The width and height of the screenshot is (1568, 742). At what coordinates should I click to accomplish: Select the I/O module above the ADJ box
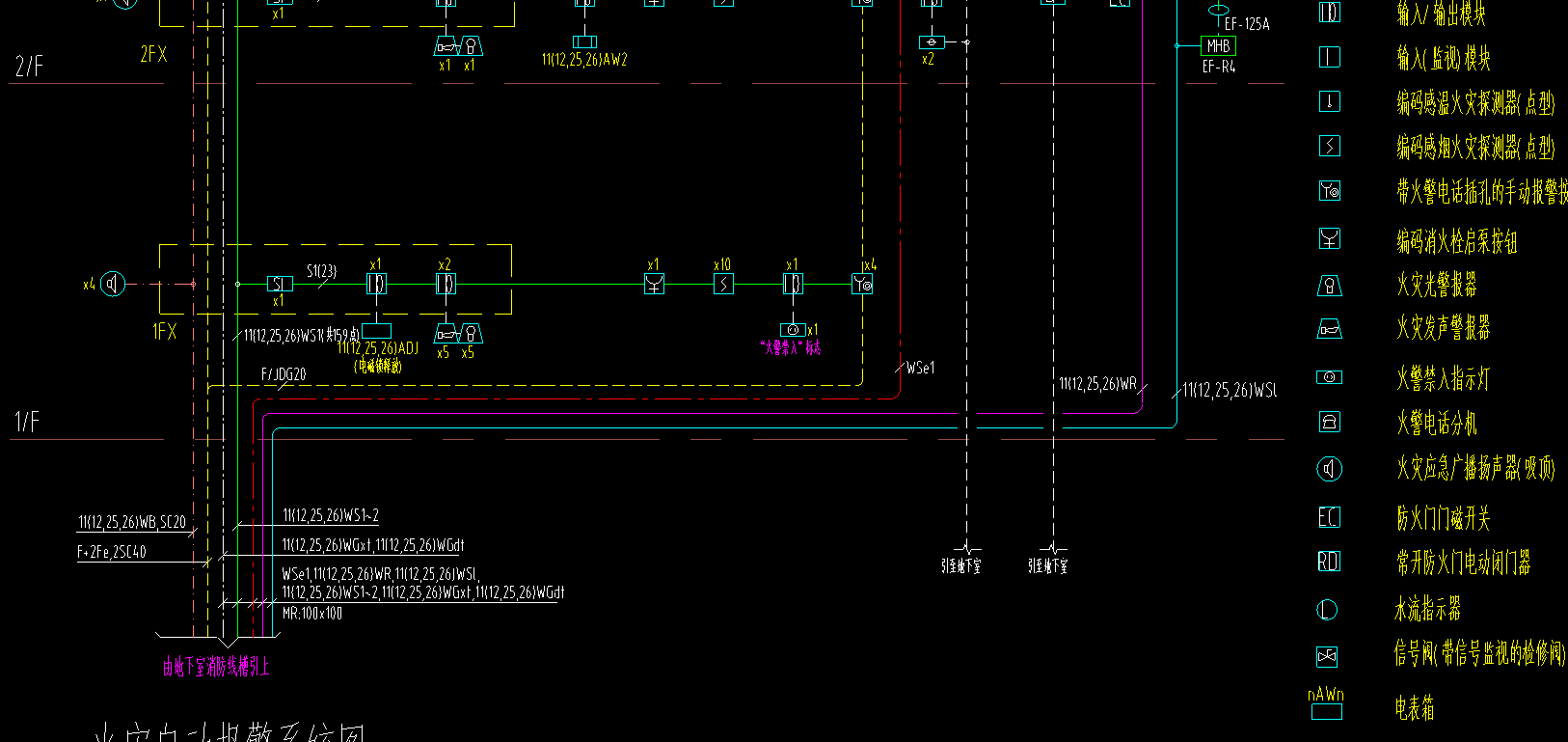376,284
